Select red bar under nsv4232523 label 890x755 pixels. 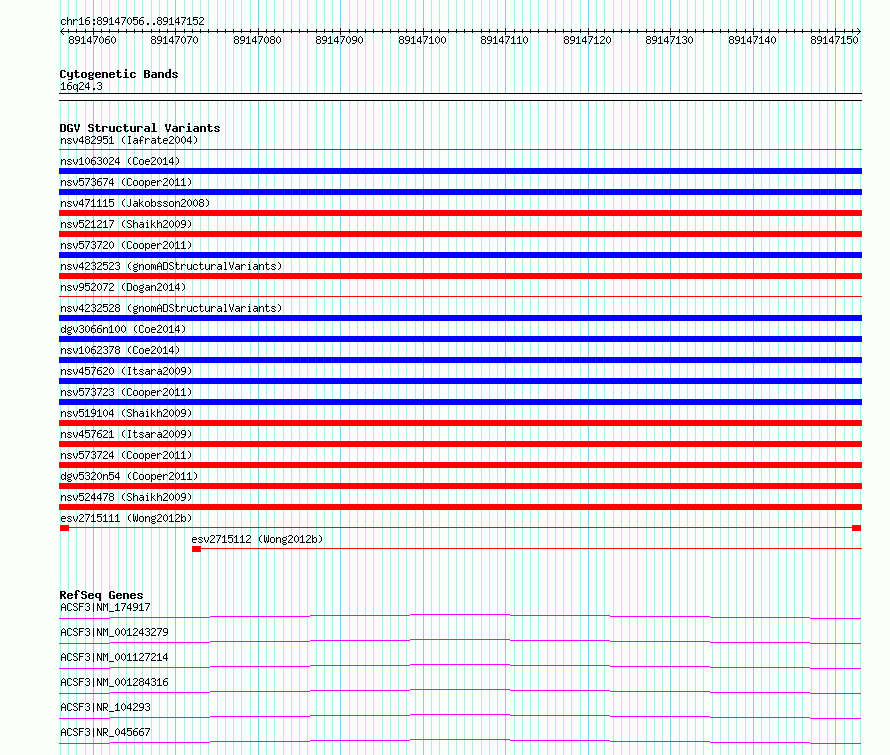click(460, 276)
